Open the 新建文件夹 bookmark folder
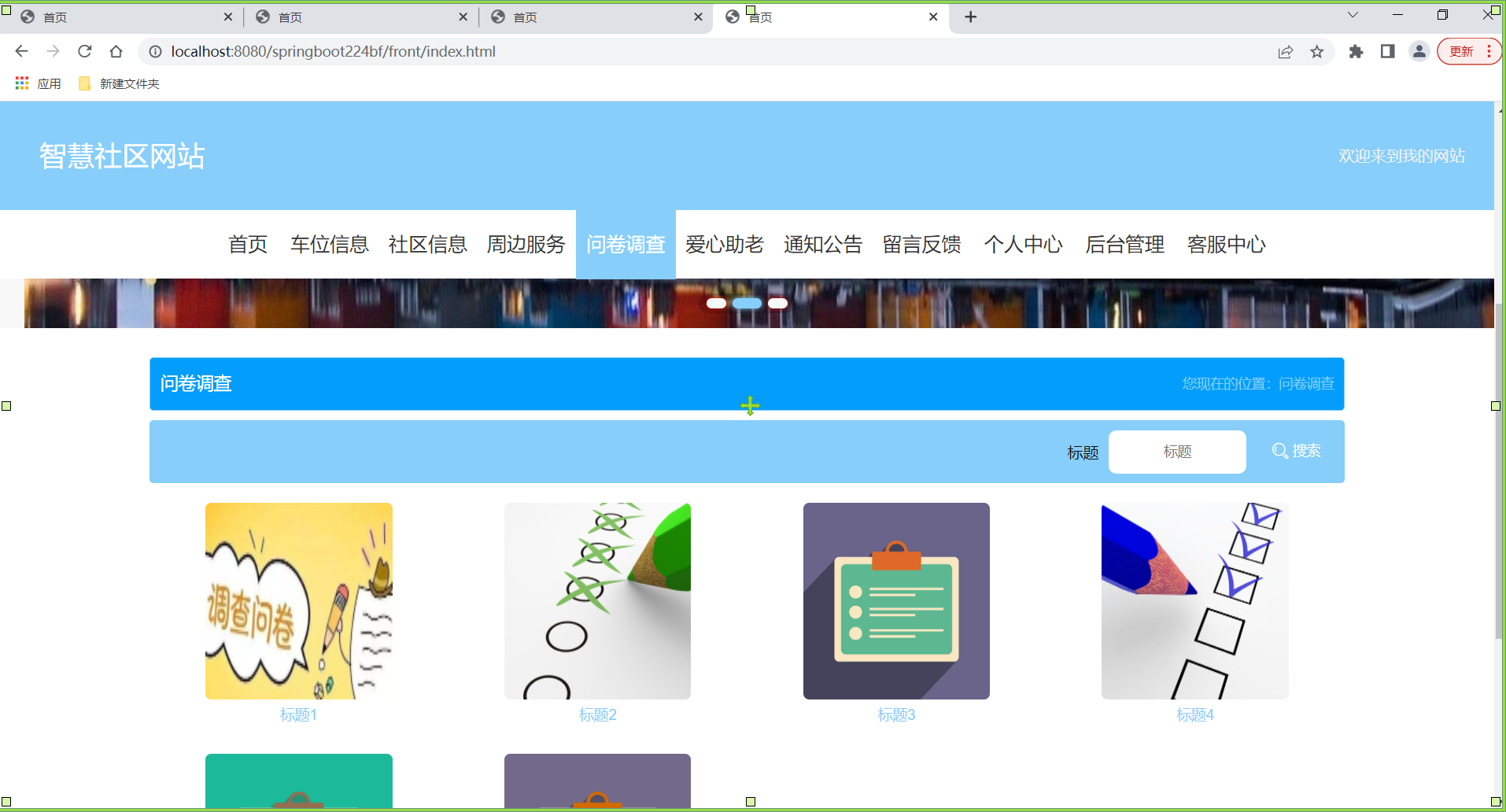1506x812 pixels. (119, 83)
